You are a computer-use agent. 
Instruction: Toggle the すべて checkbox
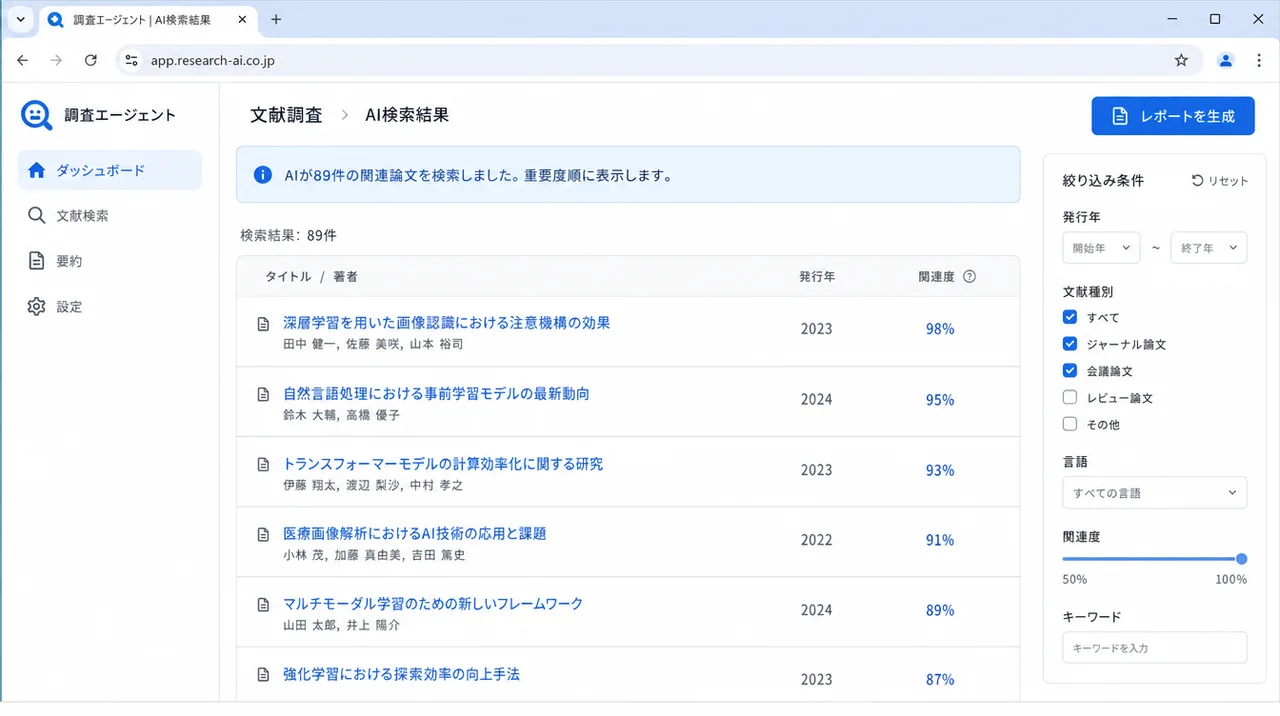point(1070,317)
